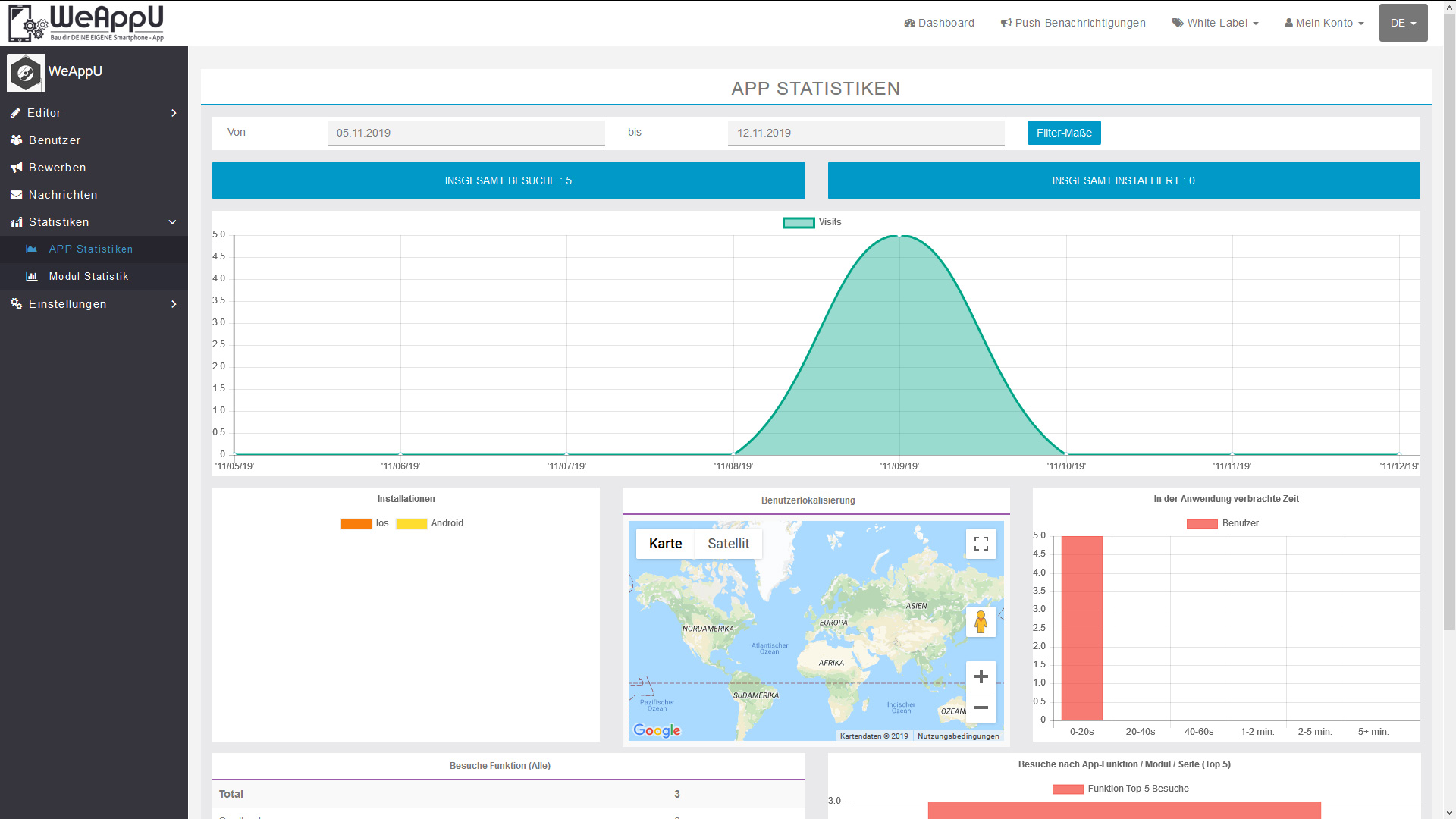The height and width of the screenshot is (819, 1456).
Task: Click the Modul Statistik bar-chart icon
Action: click(x=32, y=277)
